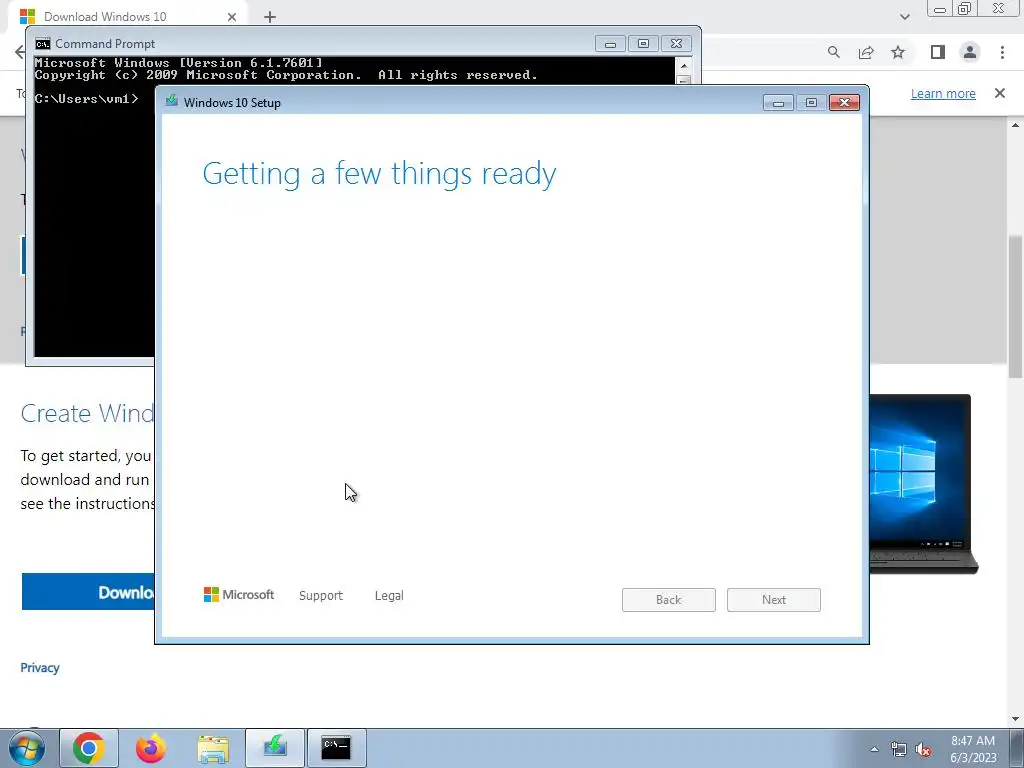Screen dimensions: 1024x768
Task: Open Chrome from the taskbar
Action: (89, 748)
